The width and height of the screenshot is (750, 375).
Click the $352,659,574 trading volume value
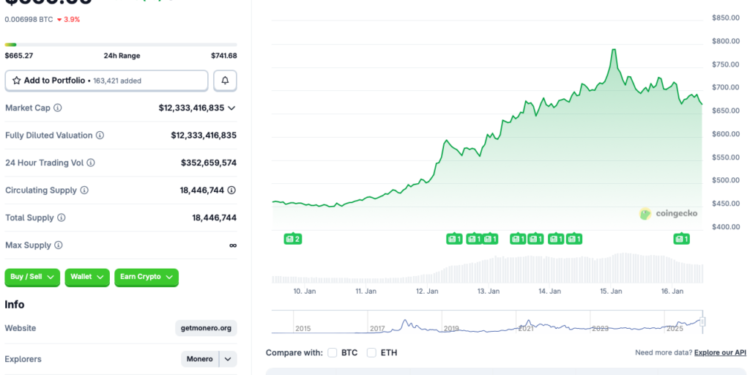click(x=209, y=163)
